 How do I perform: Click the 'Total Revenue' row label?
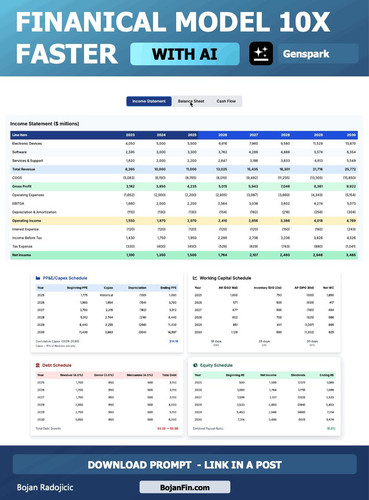click(x=23, y=169)
